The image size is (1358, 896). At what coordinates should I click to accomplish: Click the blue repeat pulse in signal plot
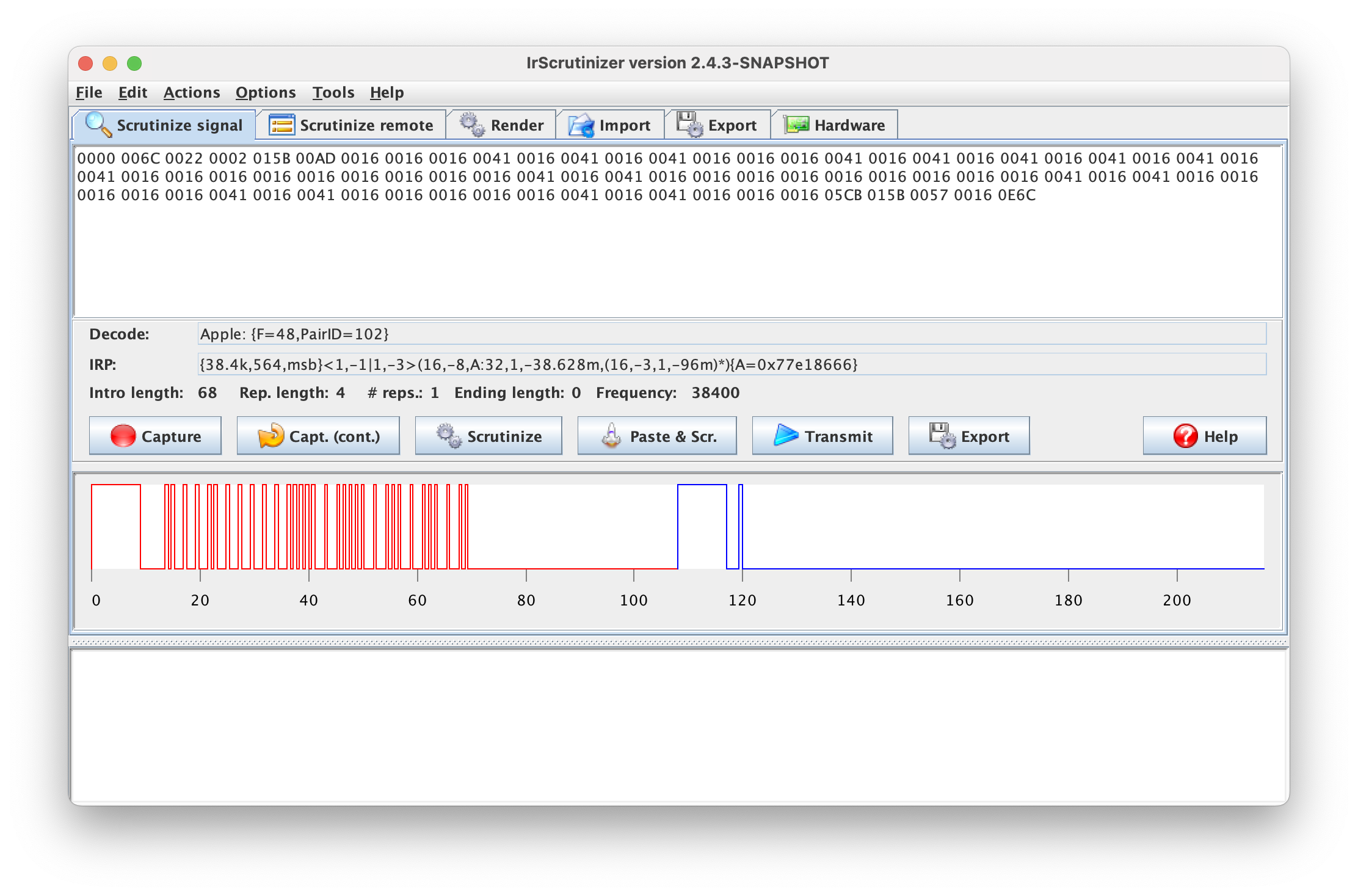tap(702, 526)
